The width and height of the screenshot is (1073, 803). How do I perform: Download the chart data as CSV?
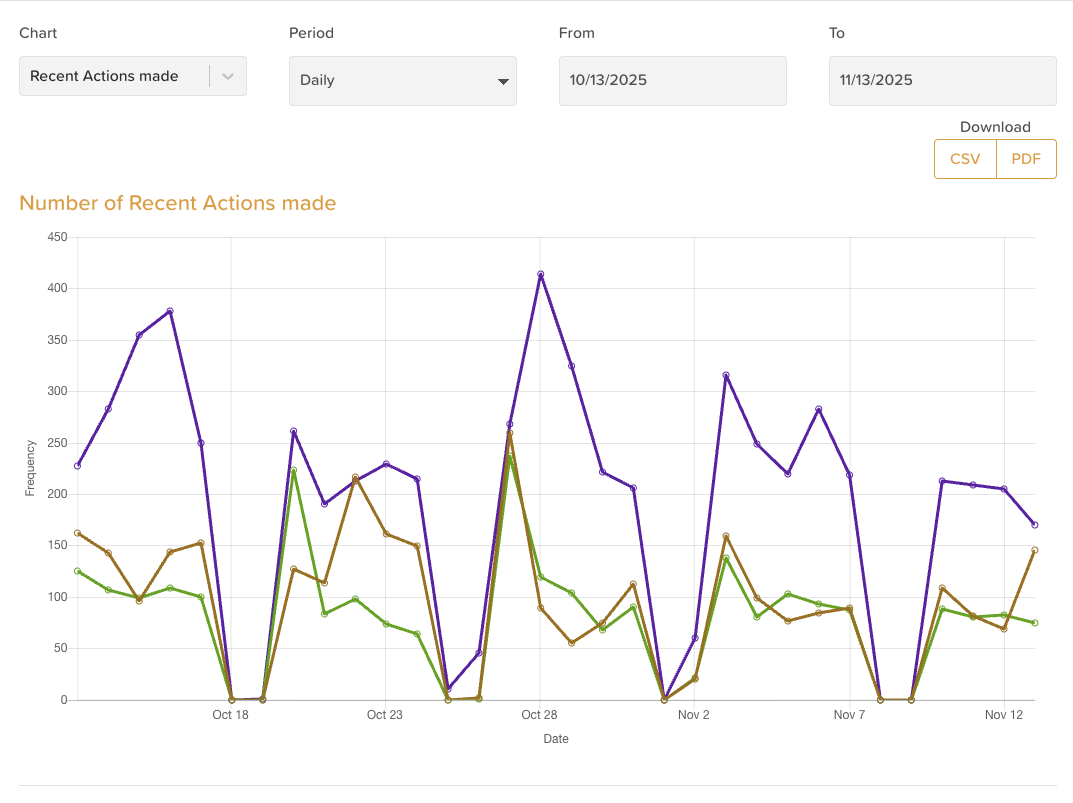[x=965, y=159]
